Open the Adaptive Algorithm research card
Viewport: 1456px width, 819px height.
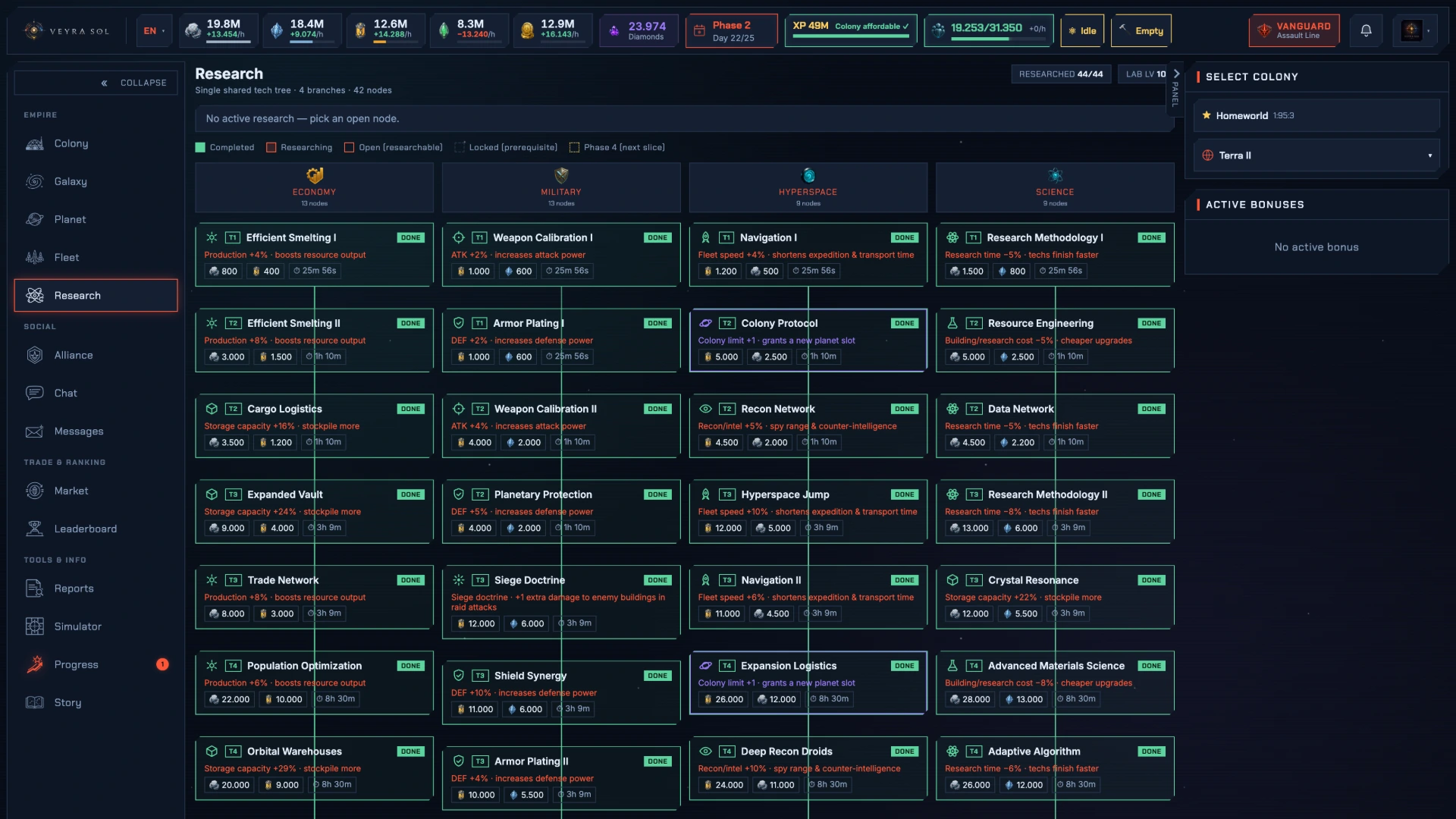coord(1055,768)
